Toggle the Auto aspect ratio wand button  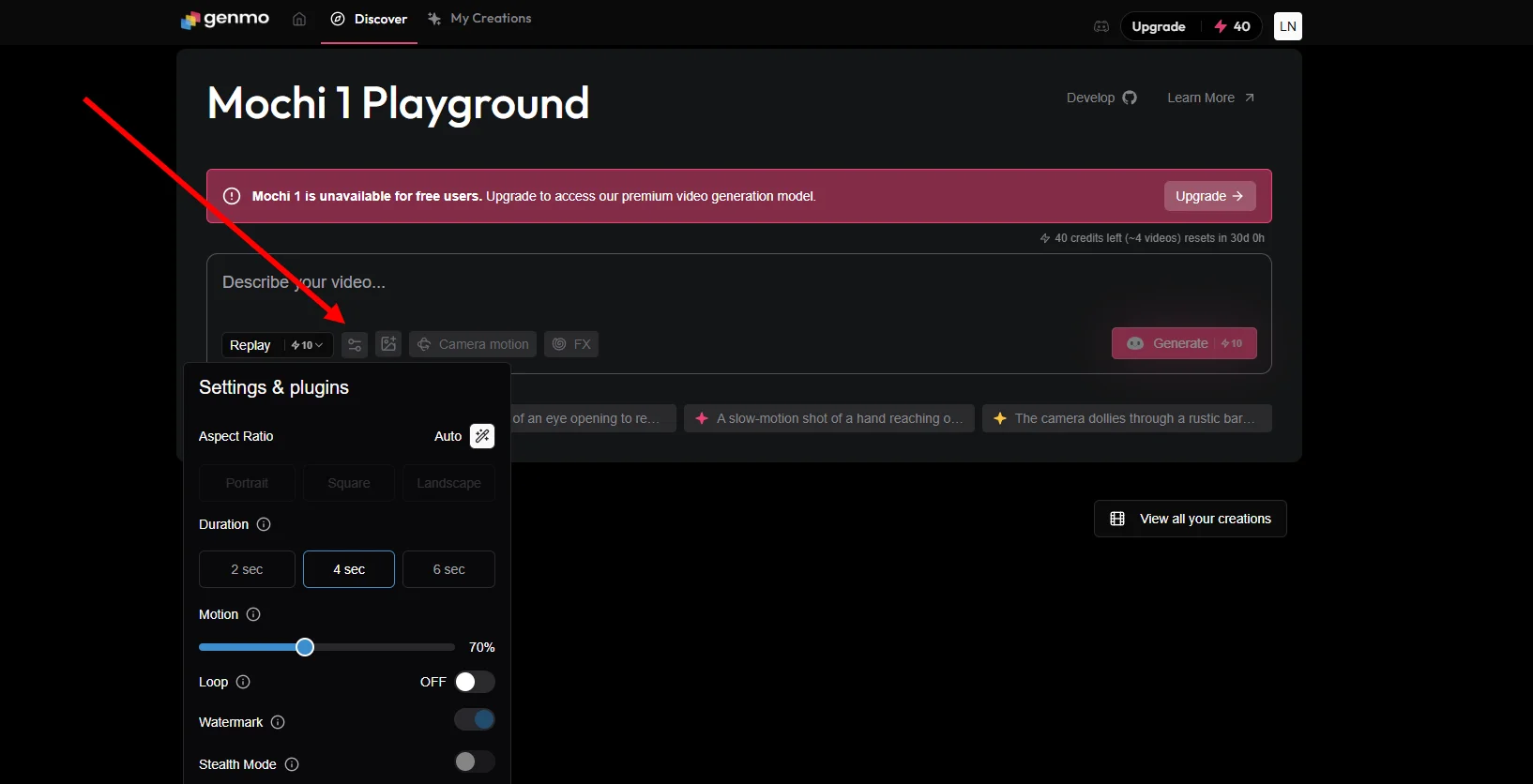pos(482,436)
